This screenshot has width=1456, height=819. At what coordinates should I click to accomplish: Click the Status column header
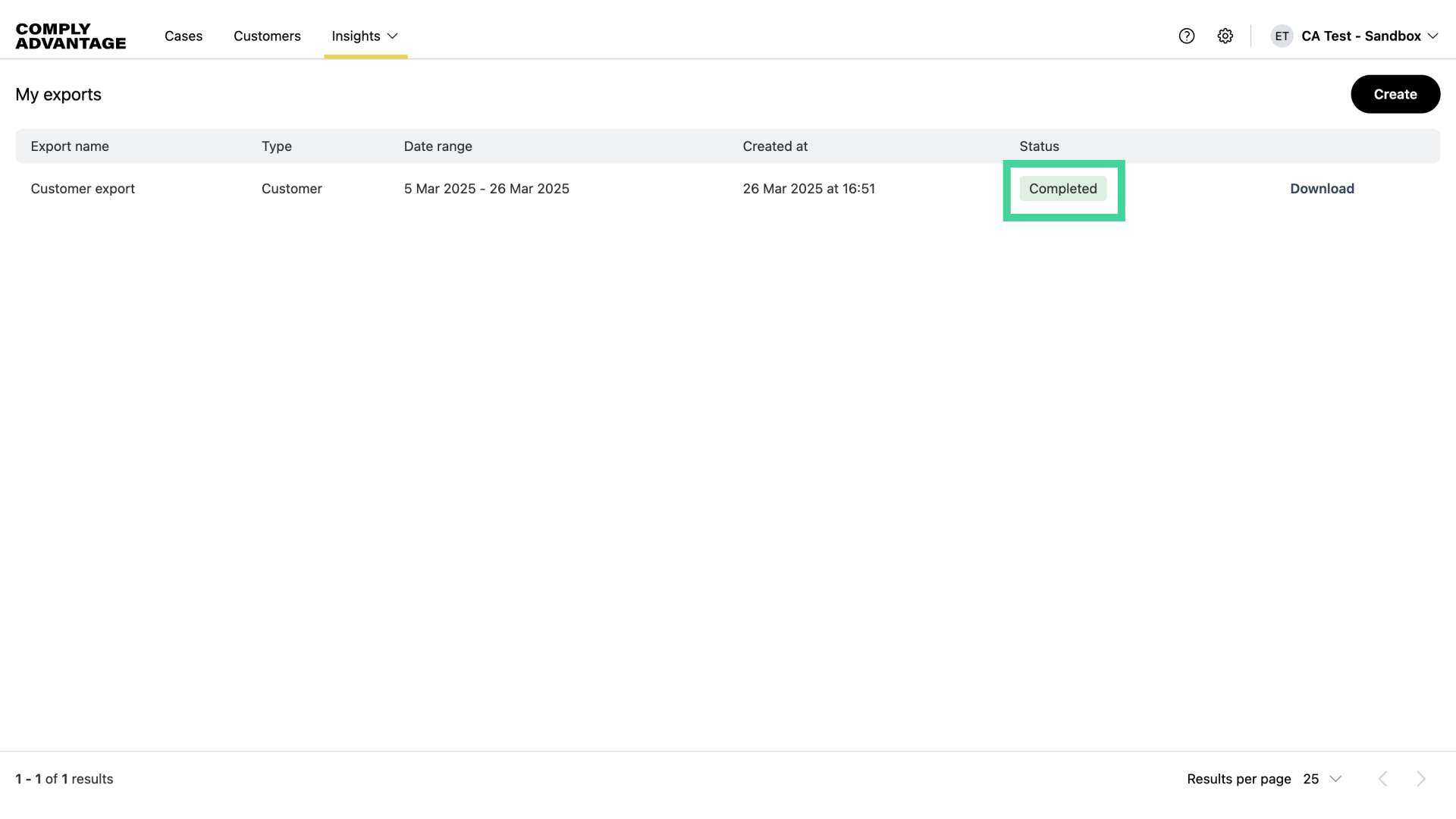point(1039,146)
